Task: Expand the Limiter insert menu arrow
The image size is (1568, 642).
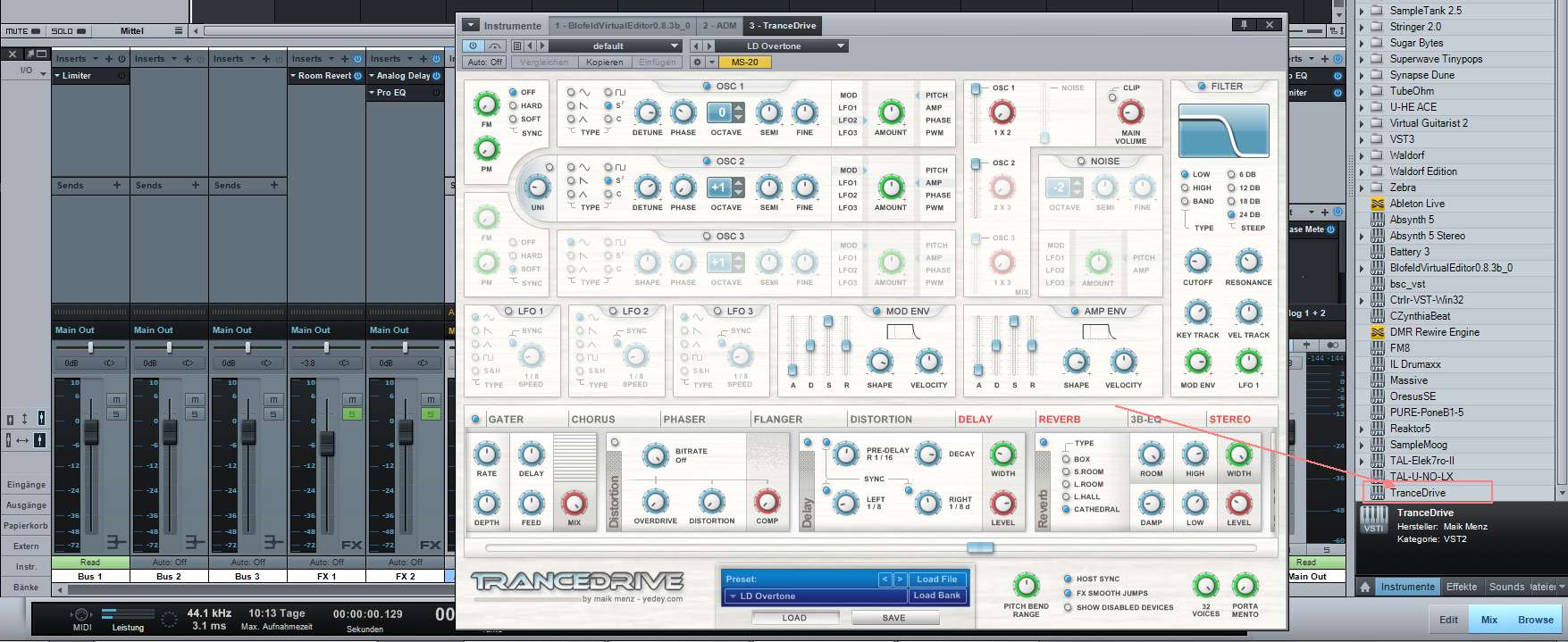Action: click(x=57, y=76)
